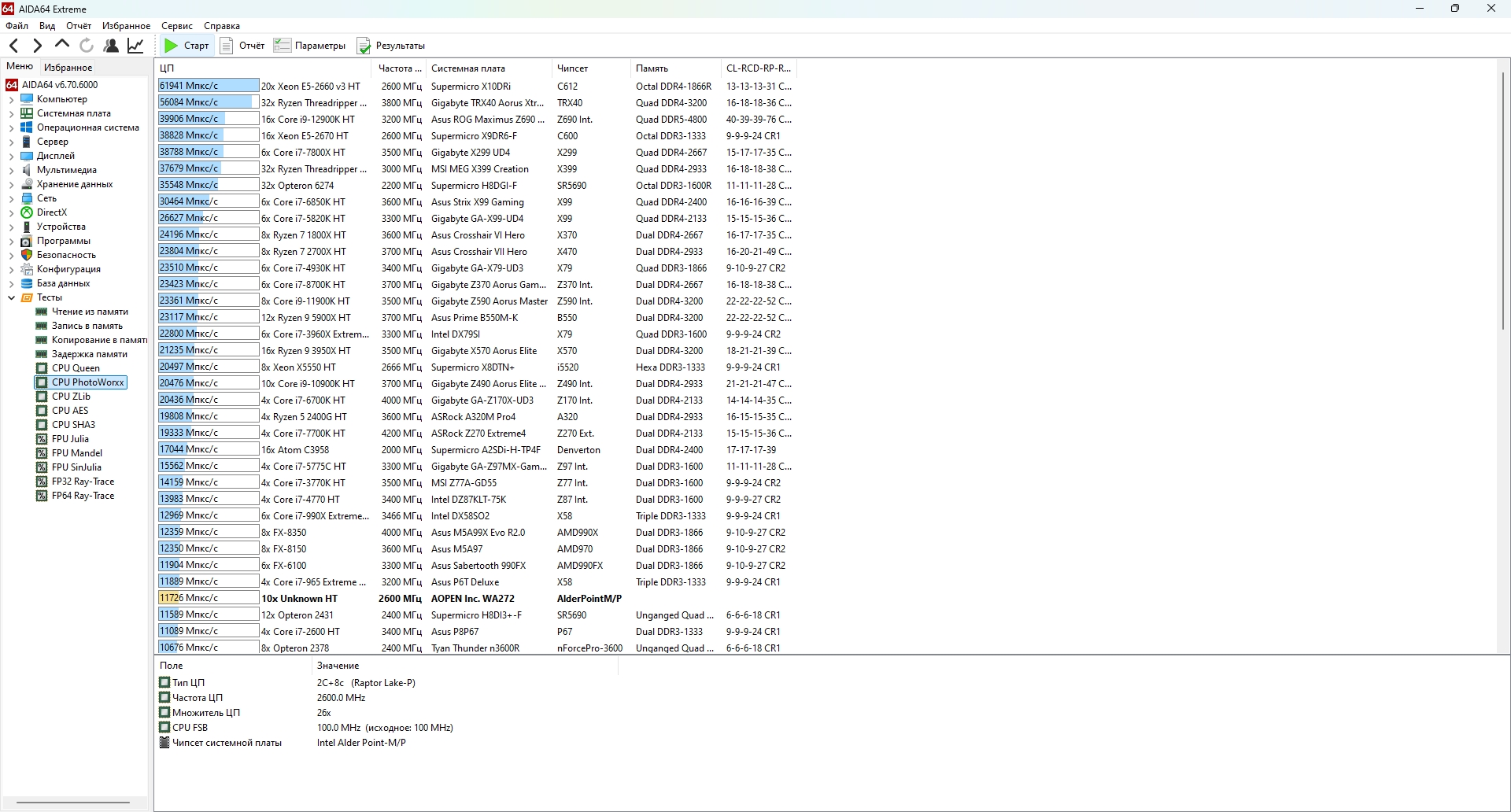The width and height of the screenshot is (1511, 812).
Task: Select Чтение из памяти test icon
Action: pos(42,312)
